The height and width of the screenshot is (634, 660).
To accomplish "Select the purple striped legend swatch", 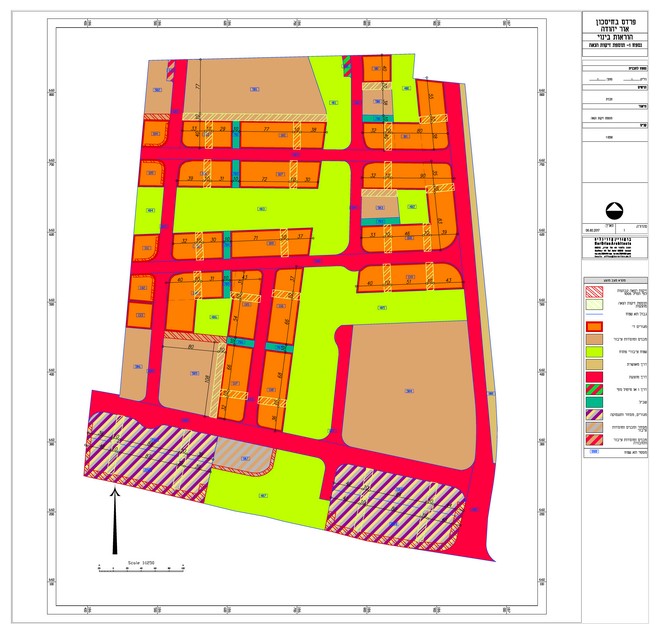I will click(594, 415).
